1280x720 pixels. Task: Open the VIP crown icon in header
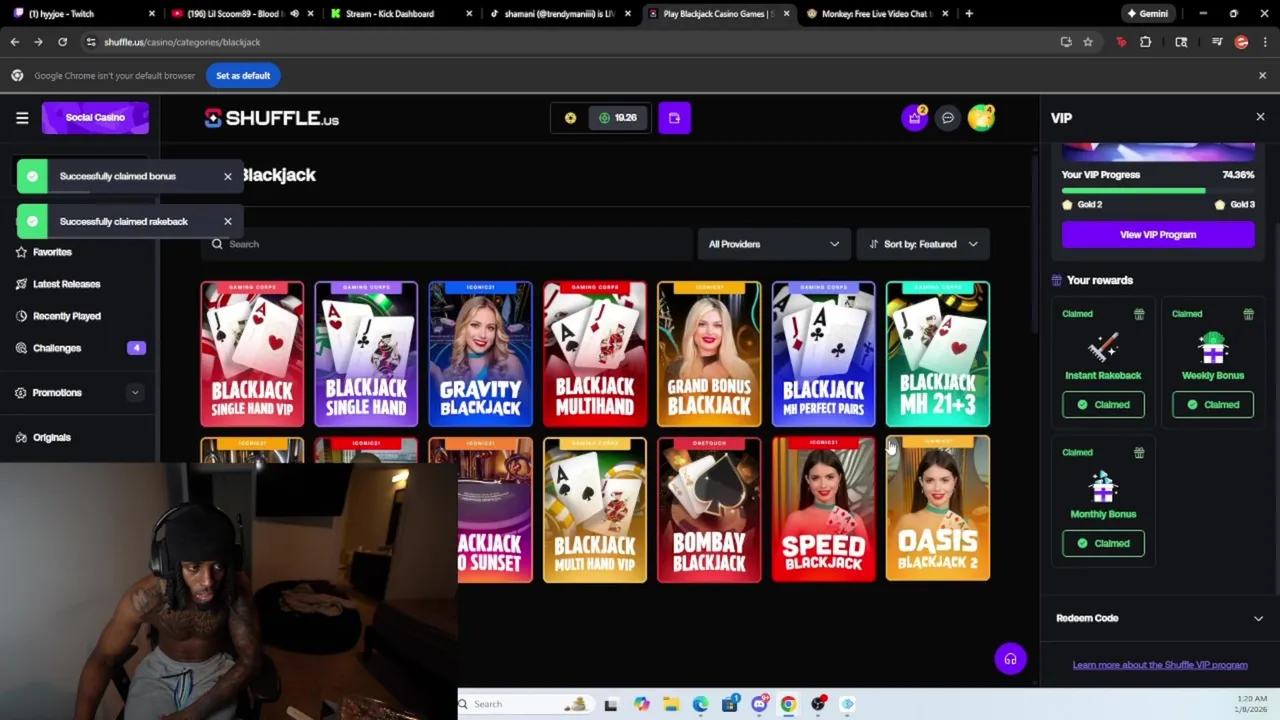coord(914,118)
